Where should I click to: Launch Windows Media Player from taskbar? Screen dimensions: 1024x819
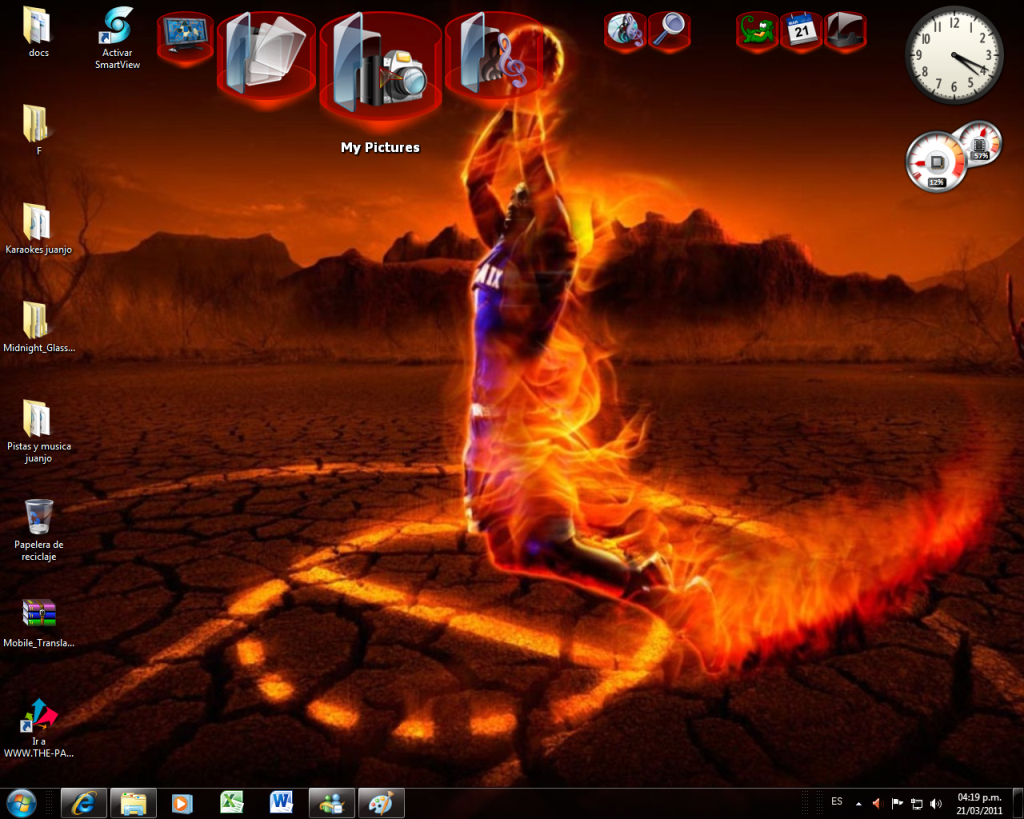pos(182,803)
